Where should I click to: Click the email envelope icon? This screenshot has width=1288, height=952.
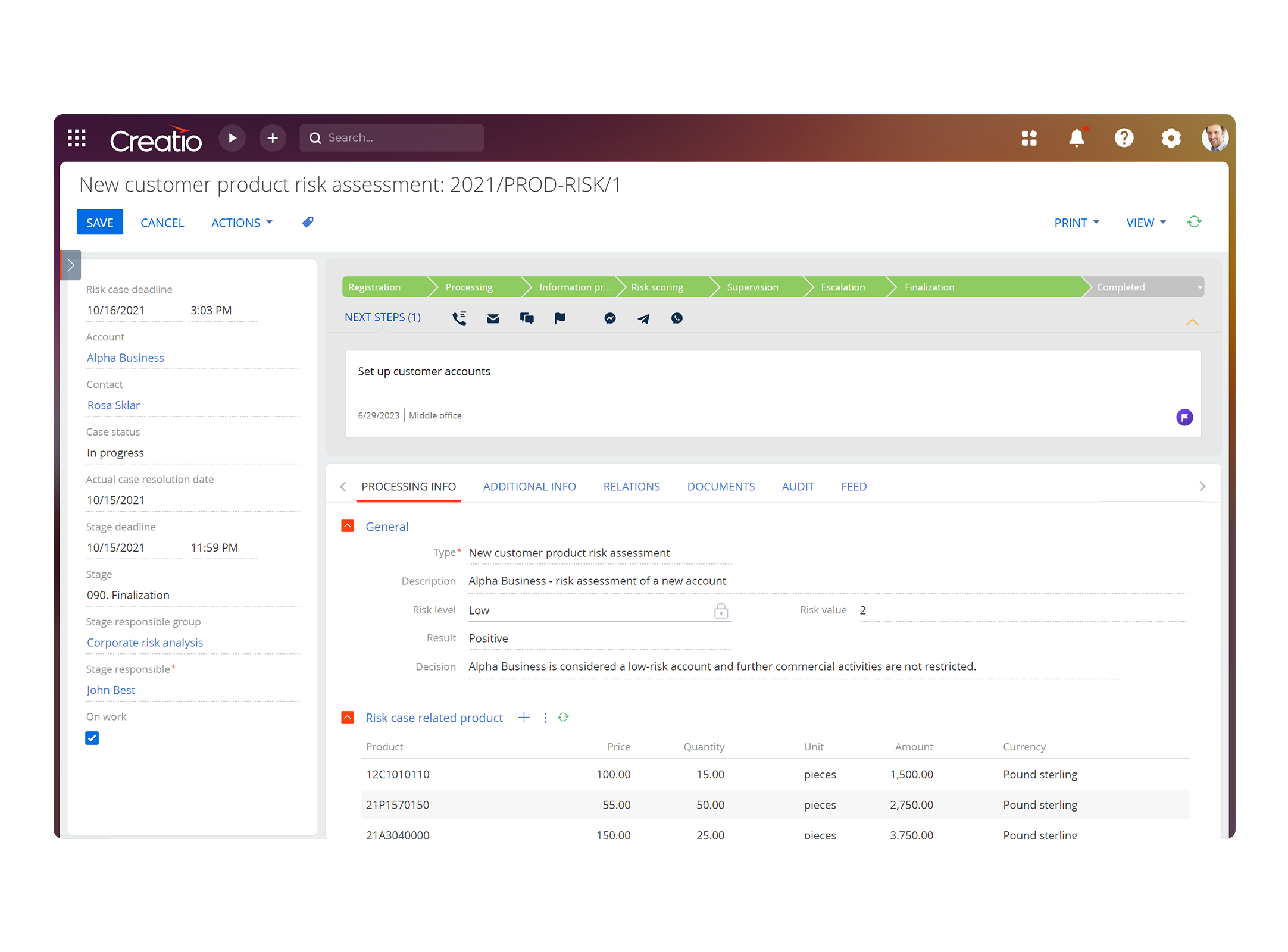(x=493, y=318)
